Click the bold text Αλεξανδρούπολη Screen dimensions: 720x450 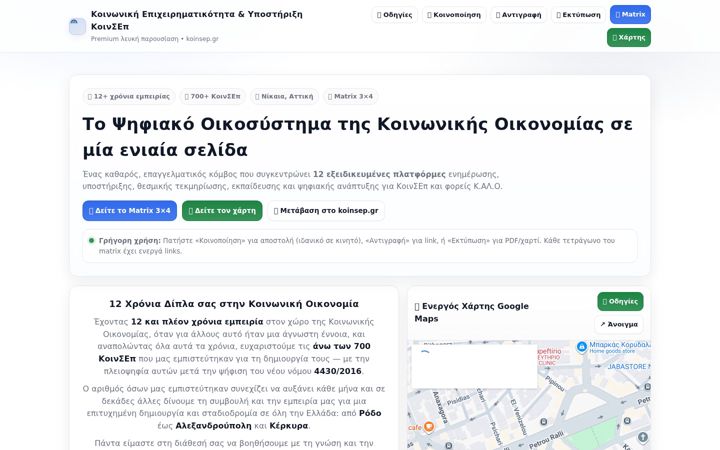coord(214,426)
